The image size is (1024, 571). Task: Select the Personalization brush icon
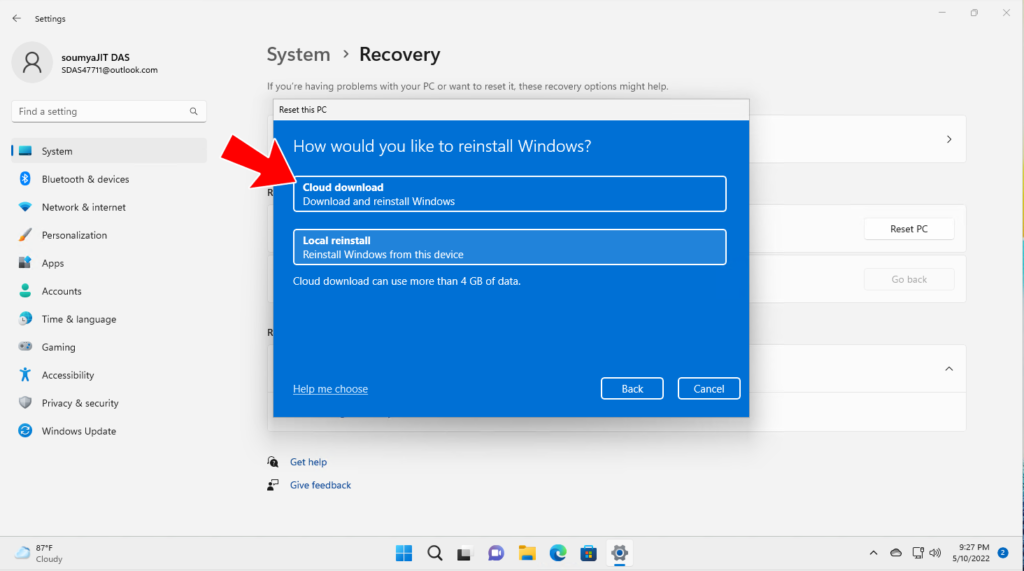coord(25,235)
